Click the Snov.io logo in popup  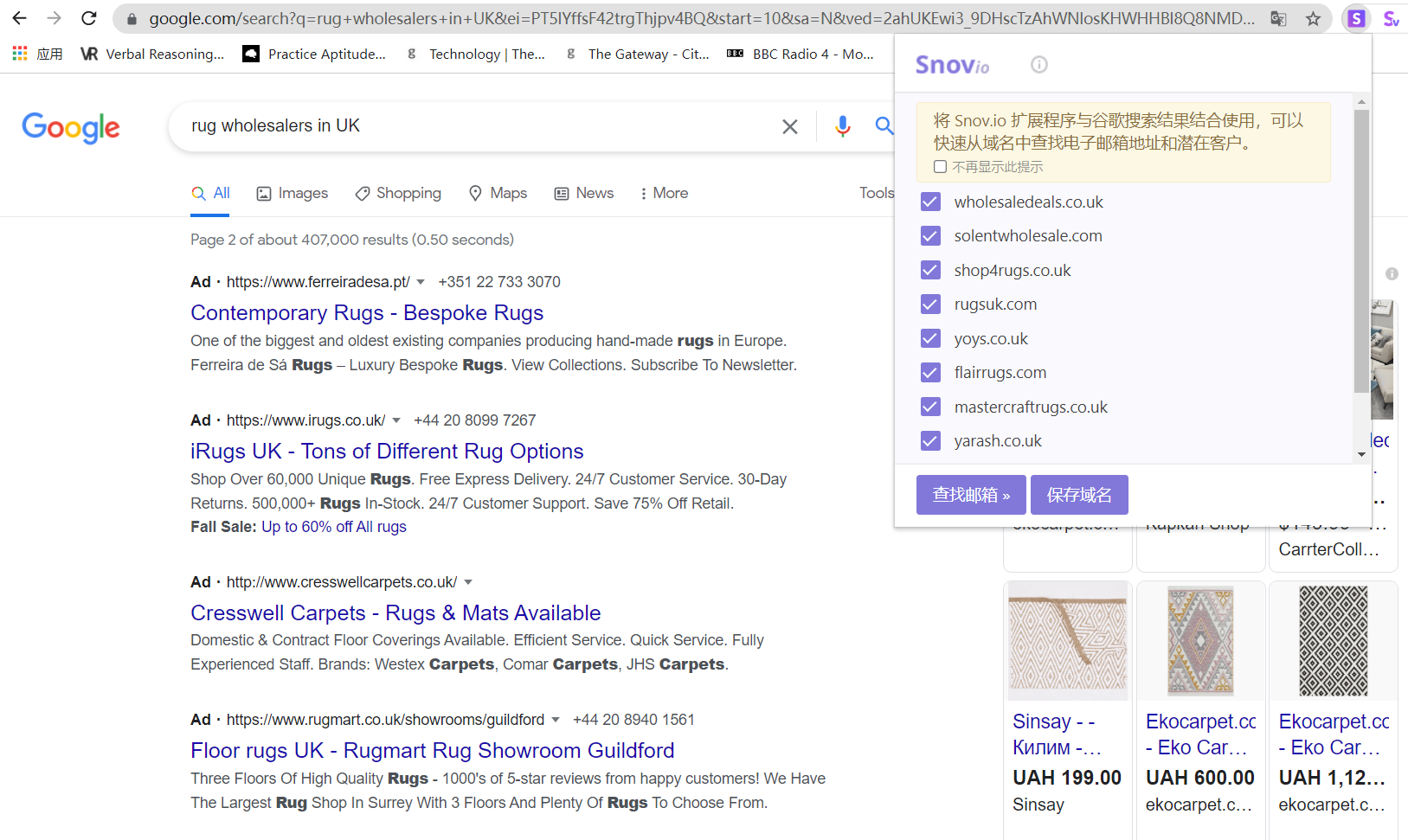(952, 65)
